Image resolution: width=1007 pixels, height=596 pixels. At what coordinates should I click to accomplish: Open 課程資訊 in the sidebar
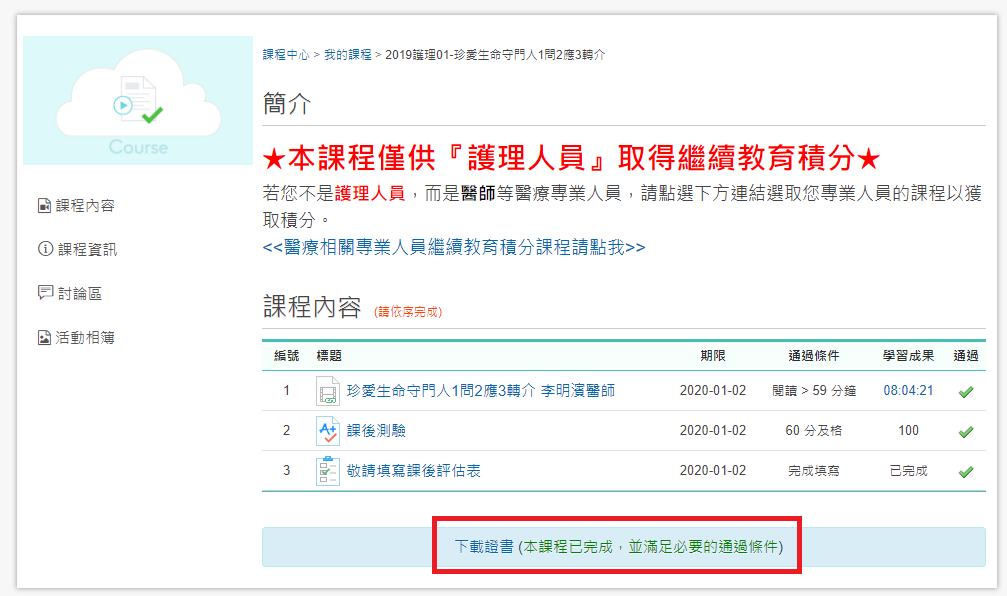(x=86, y=250)
